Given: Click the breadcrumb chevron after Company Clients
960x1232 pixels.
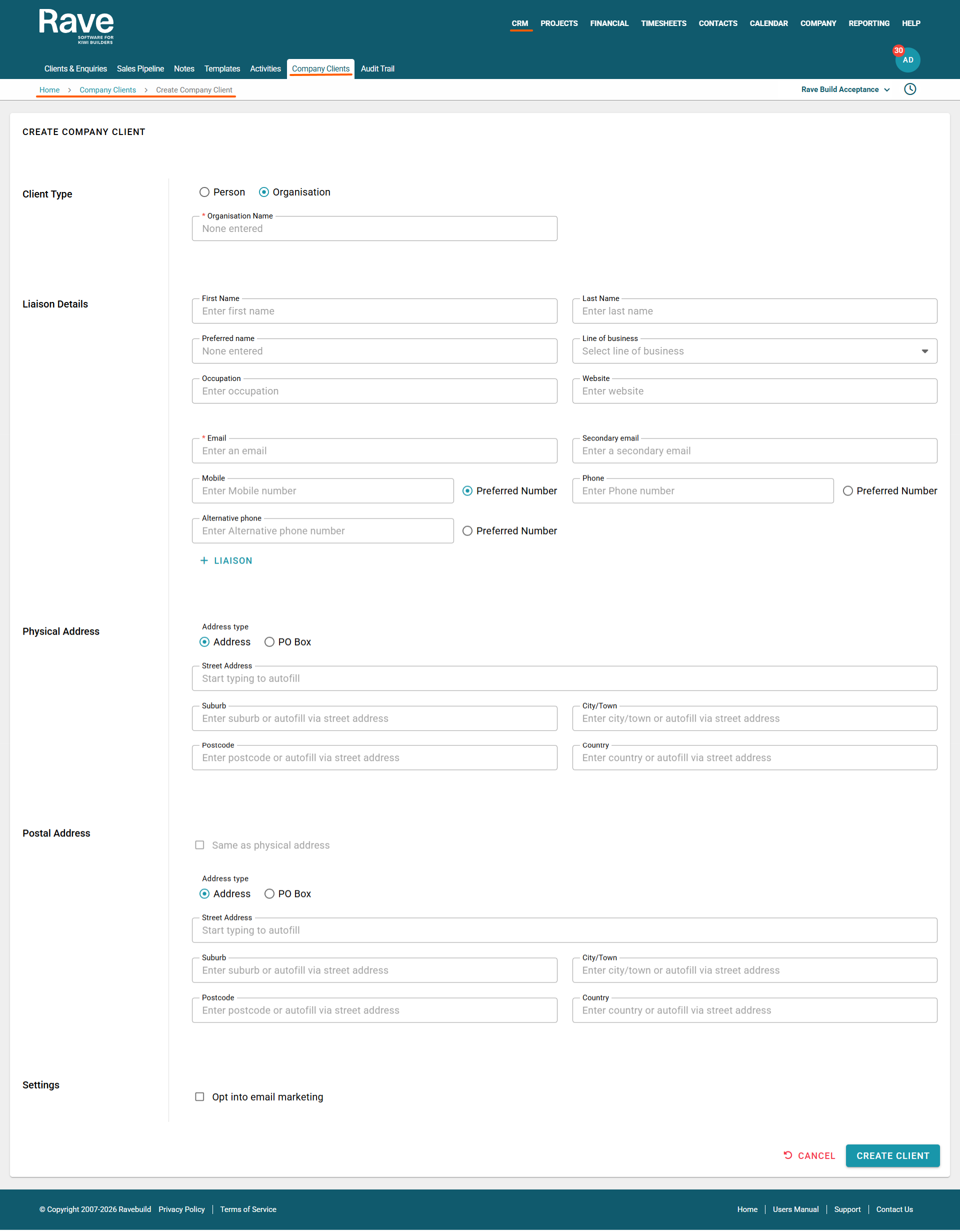Looking at the screenshot, I should pos(146,90).
